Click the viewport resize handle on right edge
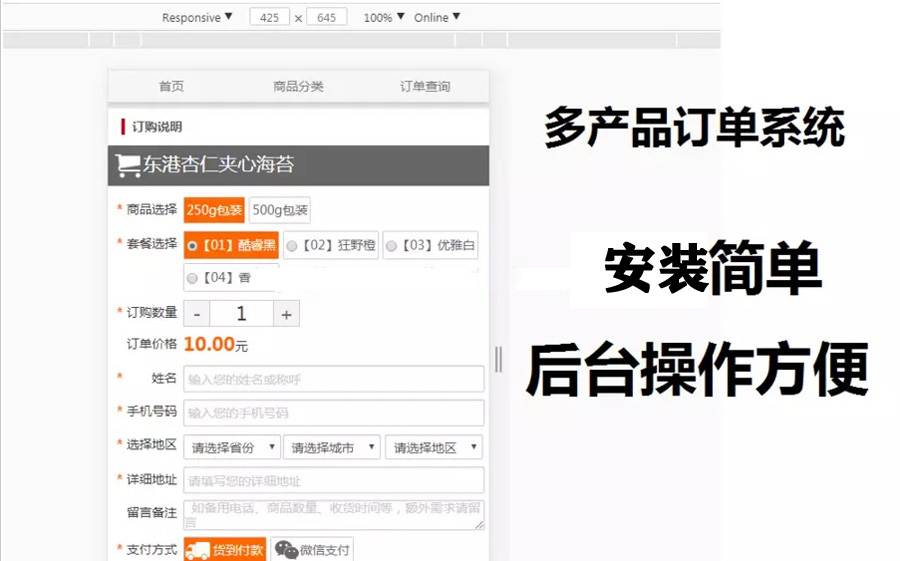This screenshot has width=900, height=561. pos(498,358)
